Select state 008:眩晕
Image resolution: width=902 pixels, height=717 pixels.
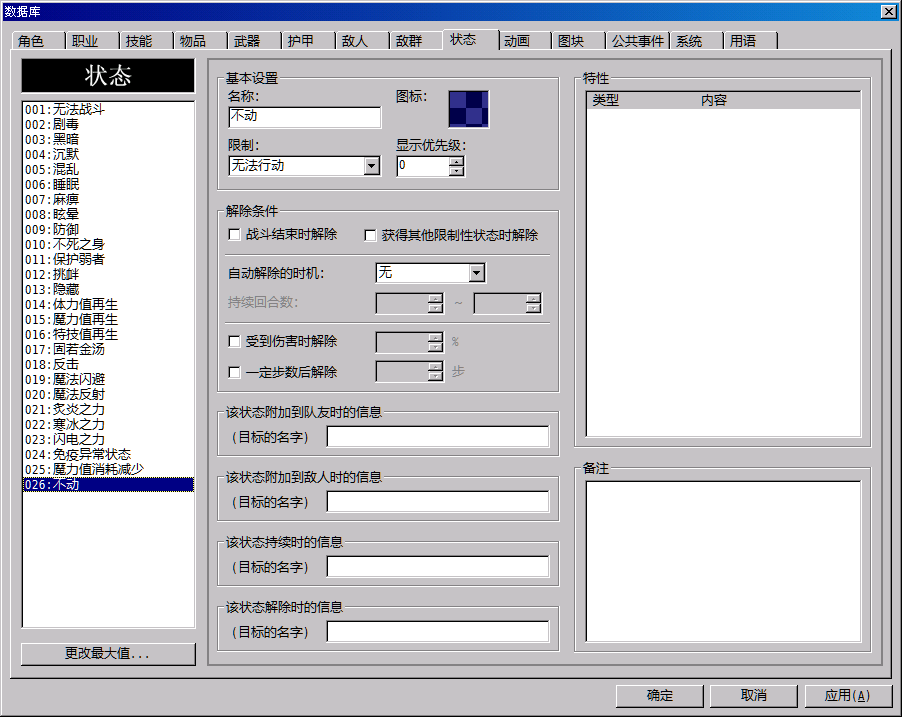click(108, 214)
